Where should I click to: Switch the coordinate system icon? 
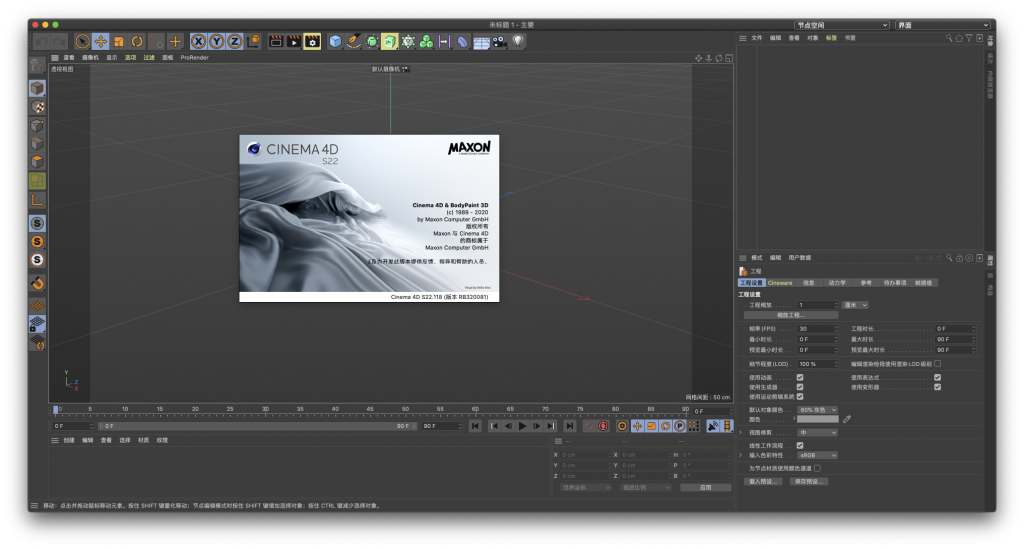coord(253,42)
